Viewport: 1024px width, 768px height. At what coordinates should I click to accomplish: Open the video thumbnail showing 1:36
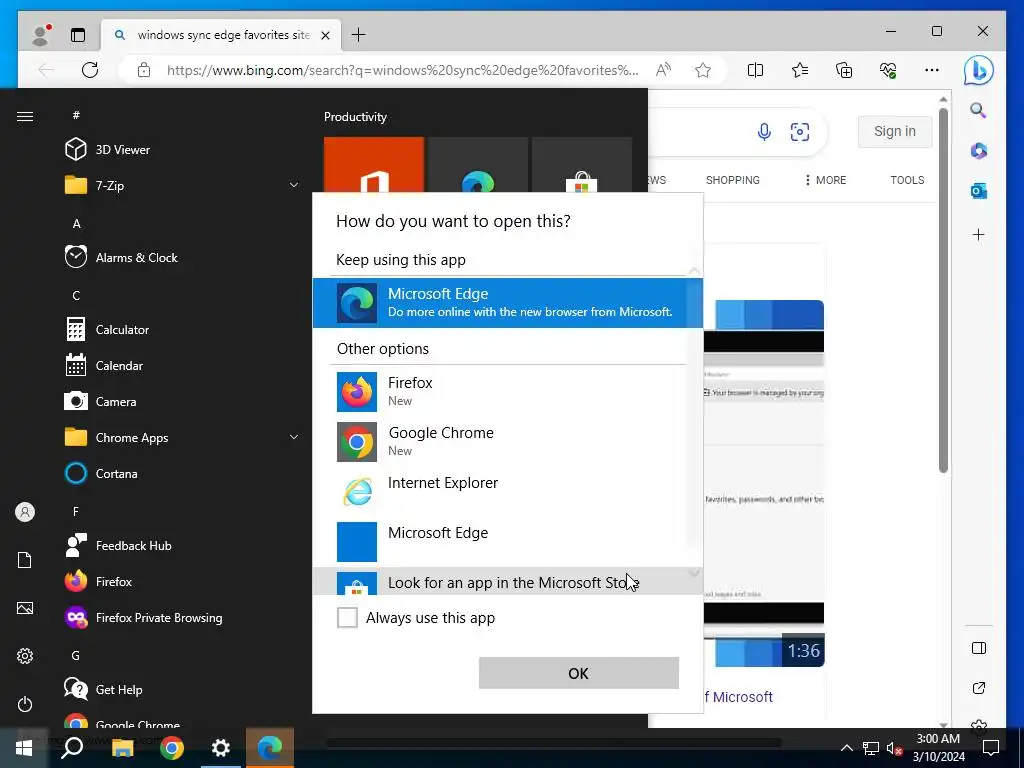(764, 483)
